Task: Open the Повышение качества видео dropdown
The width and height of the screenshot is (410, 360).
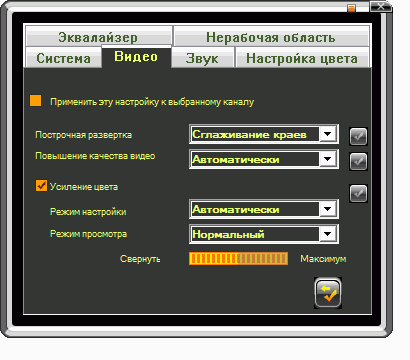Action: 264,159
